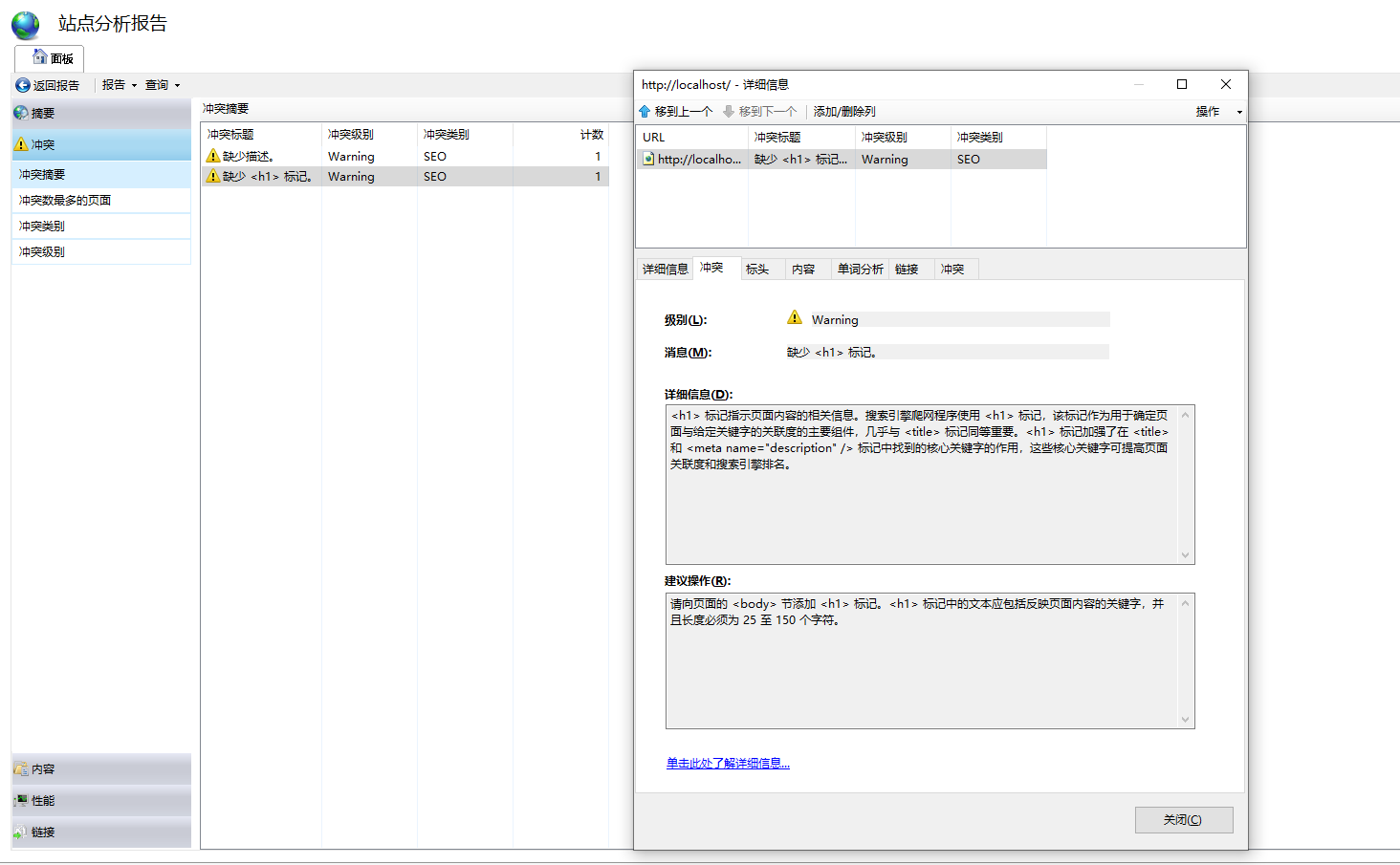
Task: Click the 性能 section icon in sidebar
Action: click(21, 800)
